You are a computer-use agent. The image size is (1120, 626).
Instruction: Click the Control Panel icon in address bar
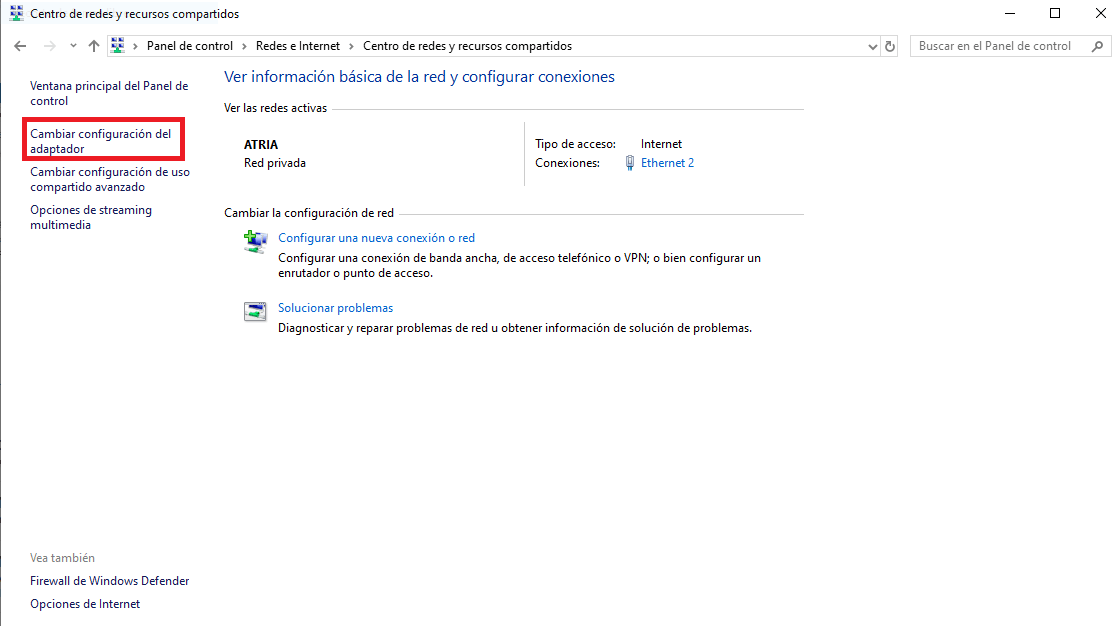(118, 46)
